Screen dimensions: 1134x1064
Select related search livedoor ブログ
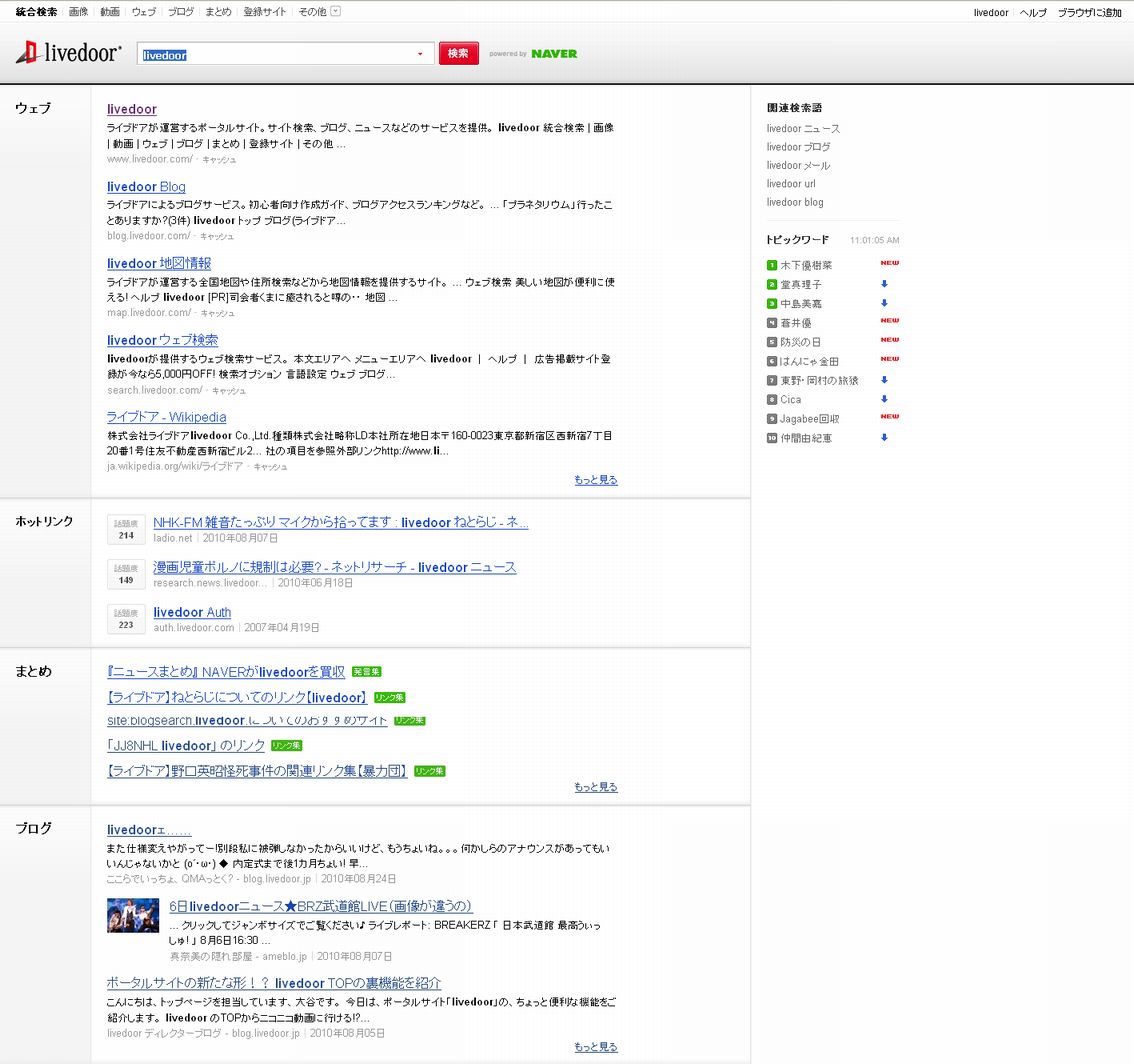point(798,147)
